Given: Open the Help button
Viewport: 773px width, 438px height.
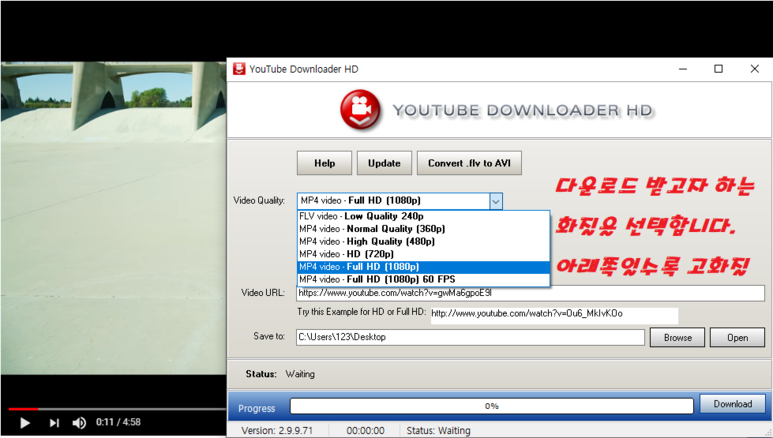Looking at the screenshot, I should (x=324, y=163).
